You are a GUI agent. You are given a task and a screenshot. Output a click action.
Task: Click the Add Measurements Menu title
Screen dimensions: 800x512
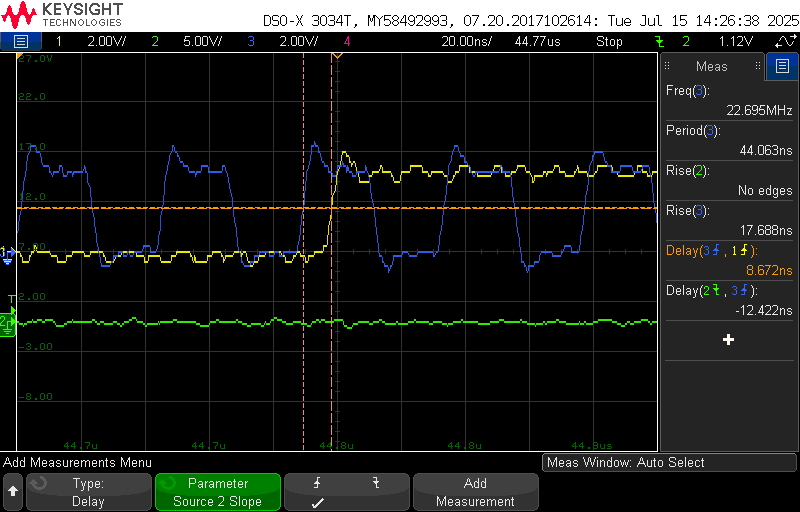pyautogui.click(x=78, y=463)
